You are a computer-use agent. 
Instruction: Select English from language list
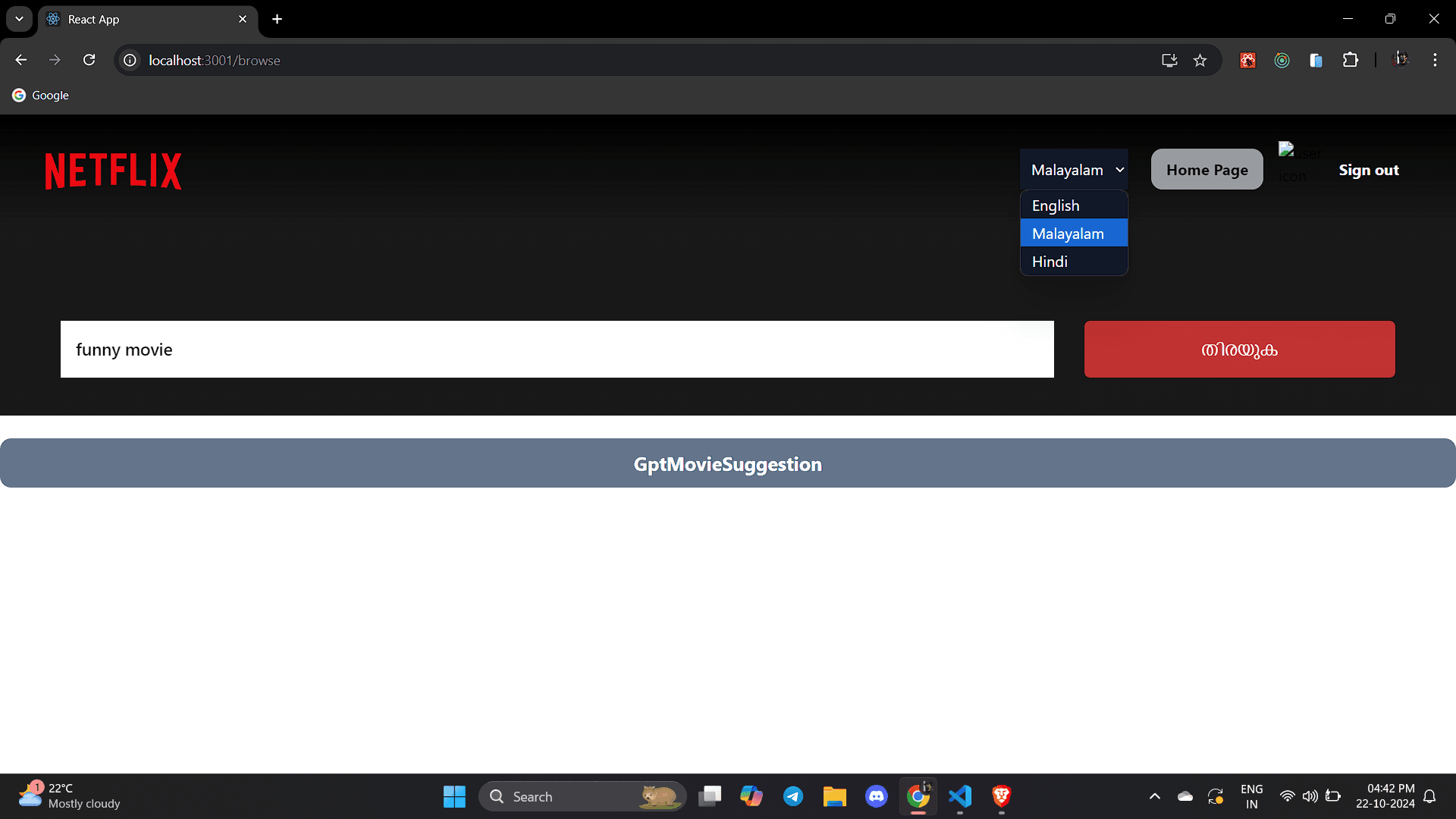tap(1074, 206)
